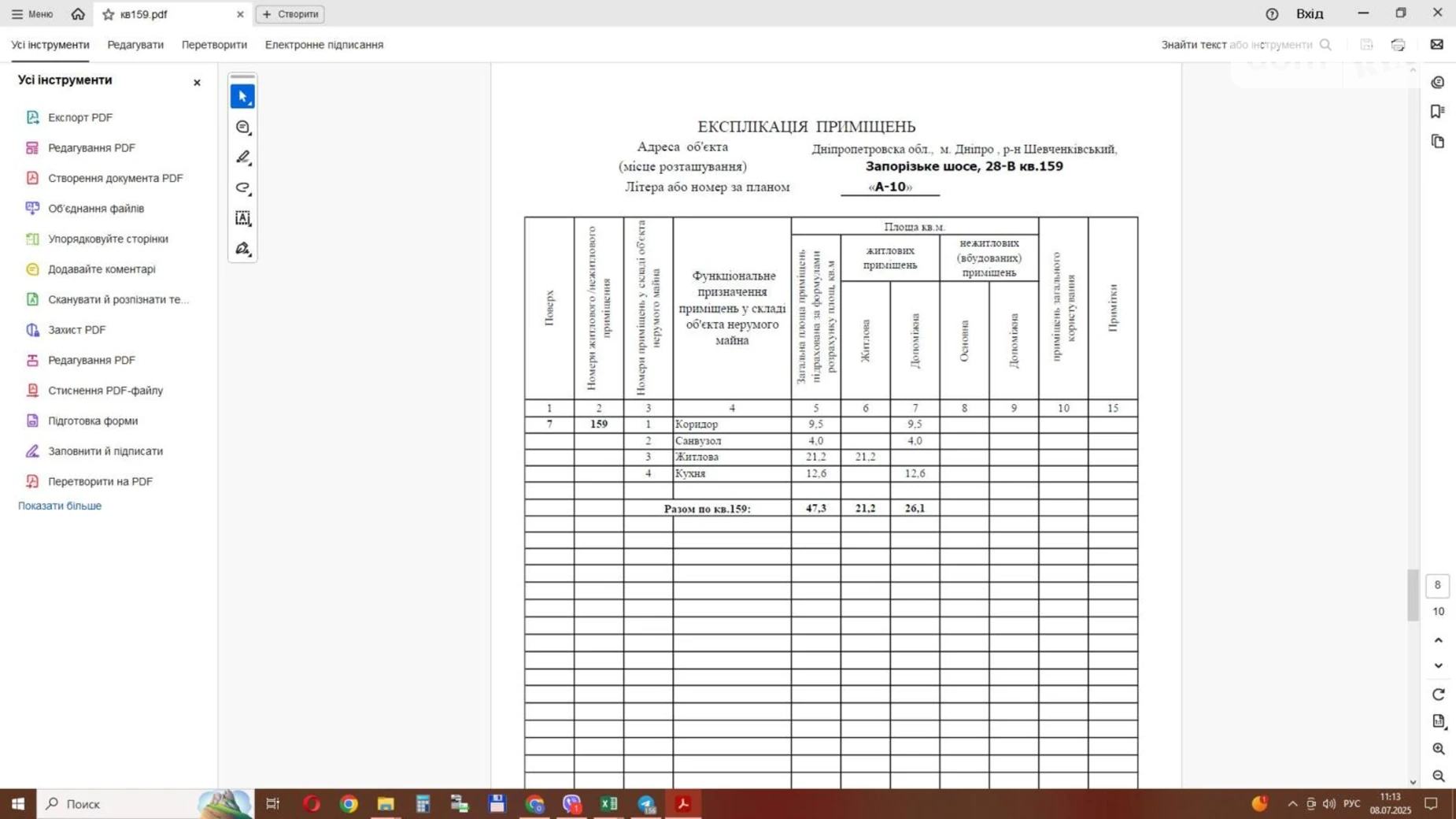
Task: Rotate the page view icon
Action: click(1438, 695)
